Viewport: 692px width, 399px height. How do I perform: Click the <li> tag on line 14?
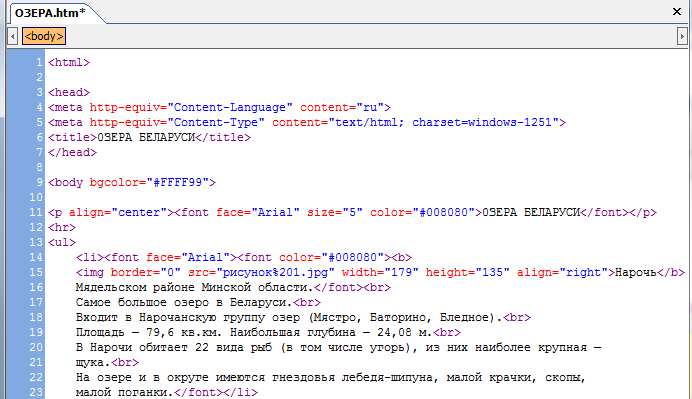click(x=90, y=257)
